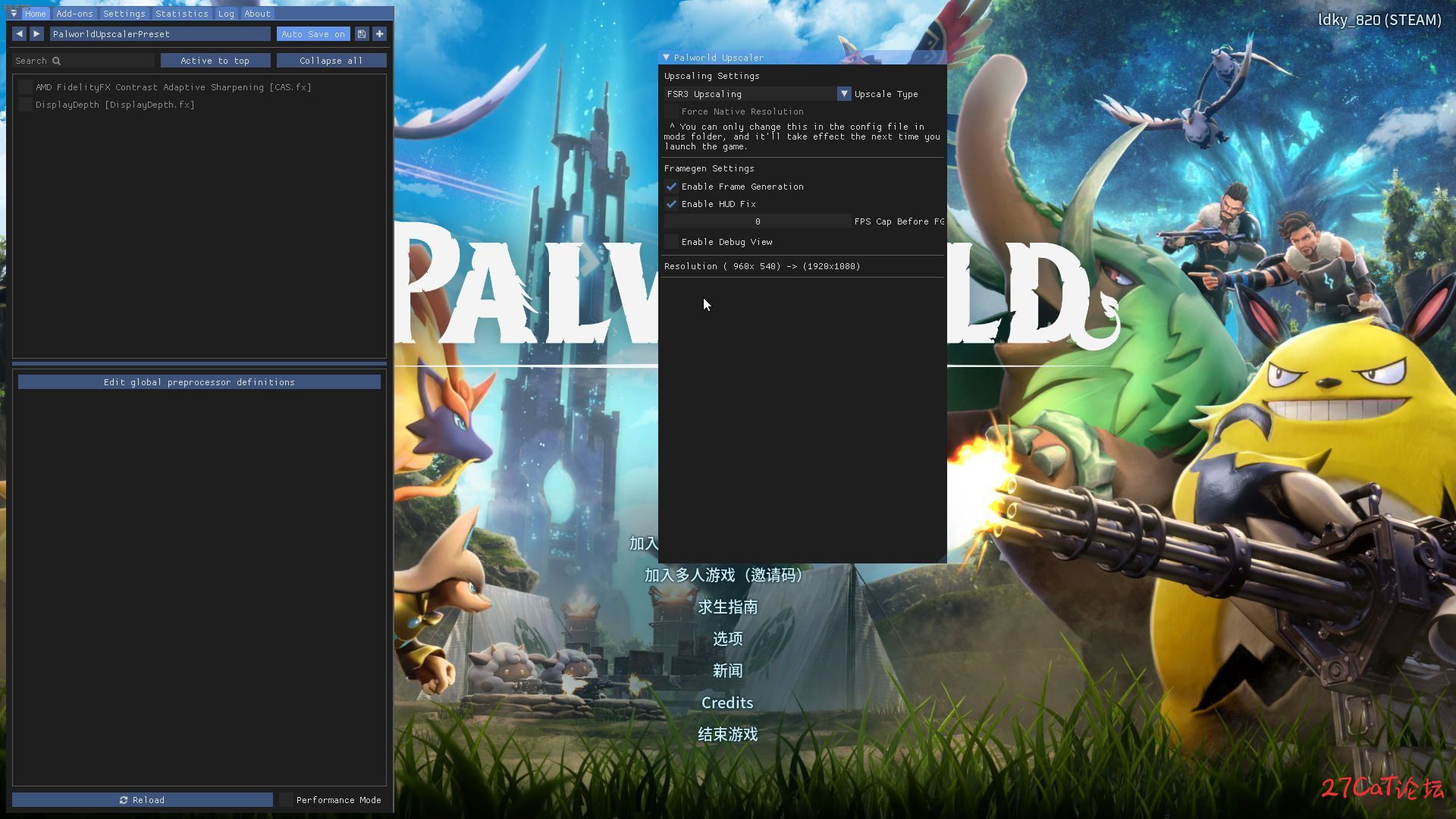This screenshot has height=819, width=1456.
Task: Click the PalworldUpscalerPreset name field
Action: (160, 34)
